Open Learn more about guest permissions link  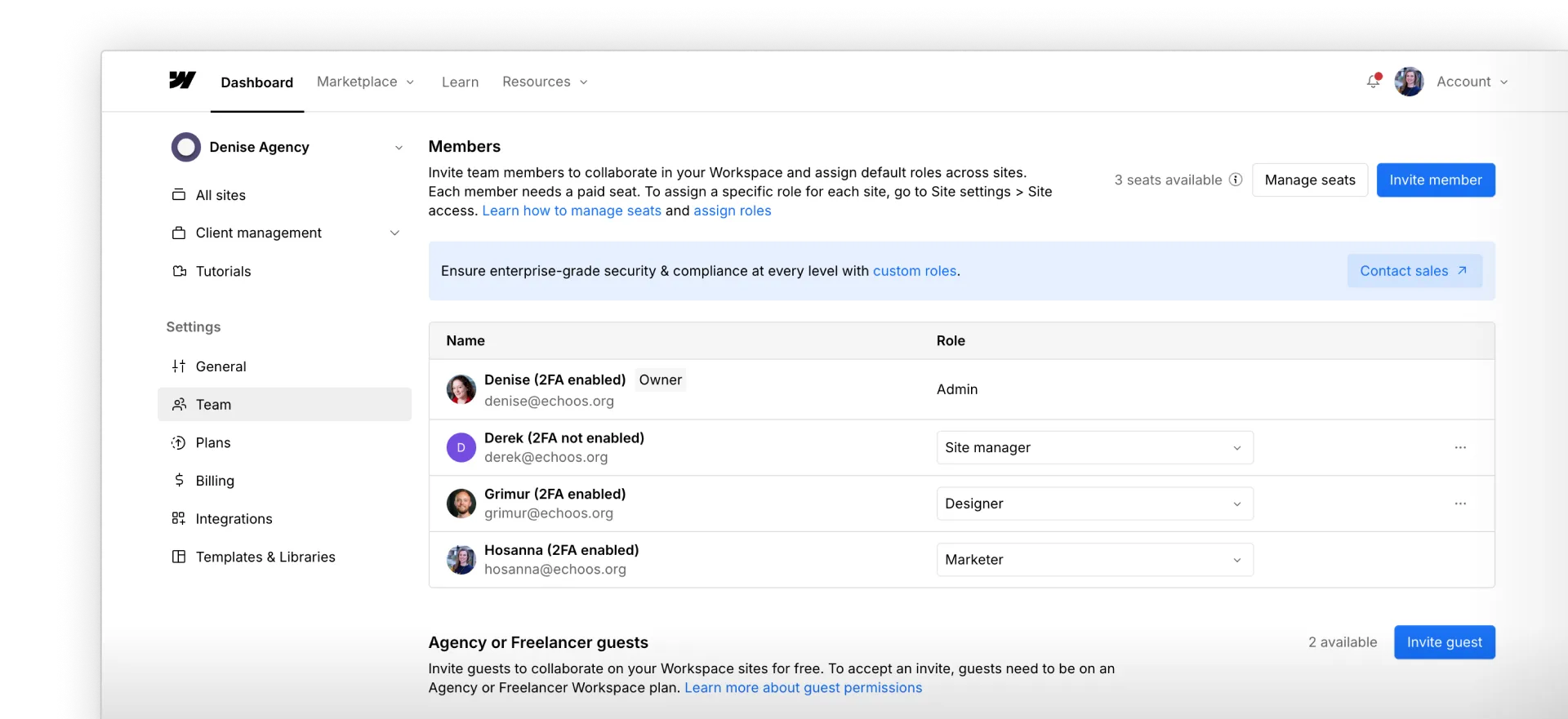[803, 688]
